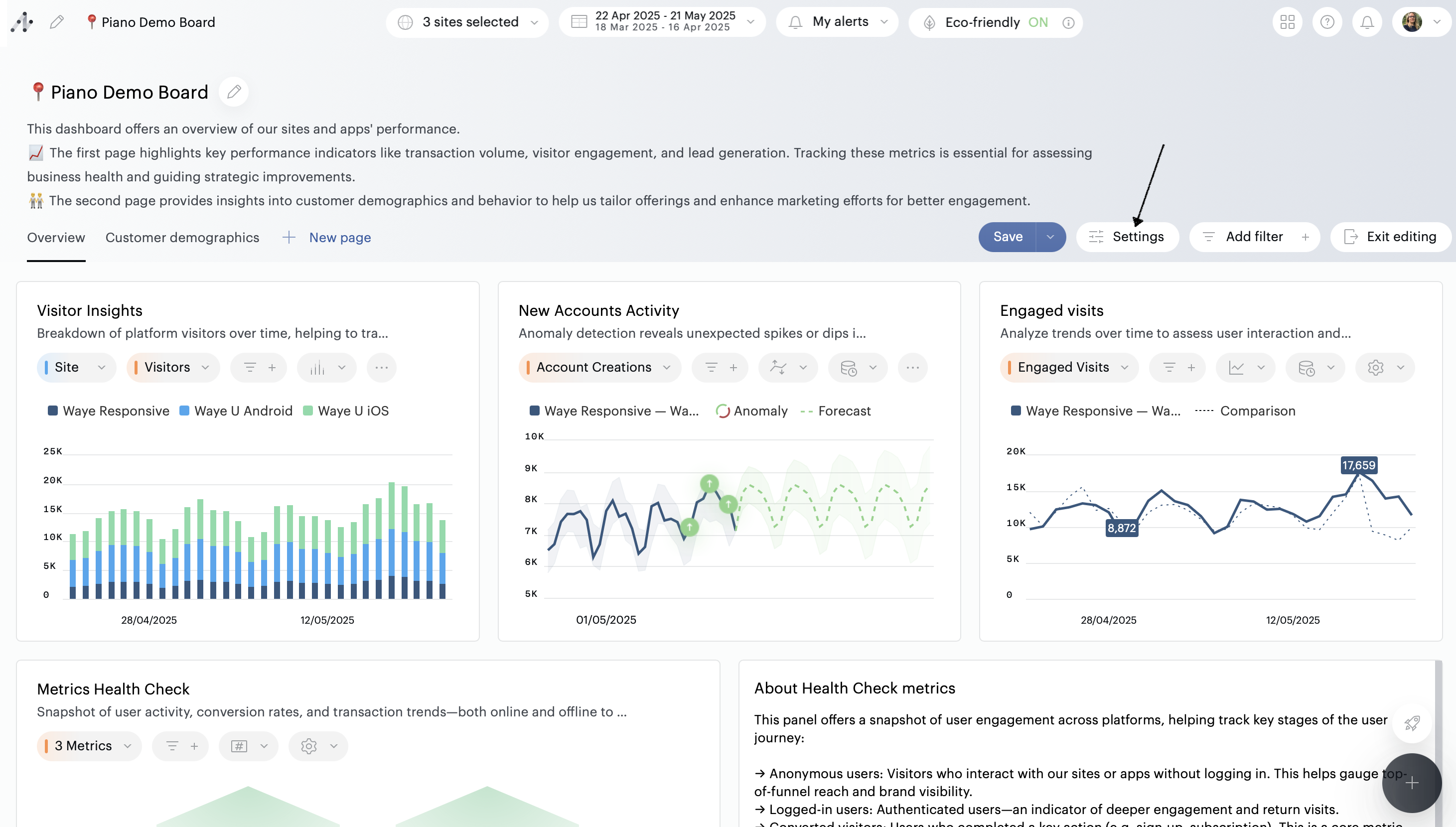Click the pencil edit icon beside board title

pos(234,92)
